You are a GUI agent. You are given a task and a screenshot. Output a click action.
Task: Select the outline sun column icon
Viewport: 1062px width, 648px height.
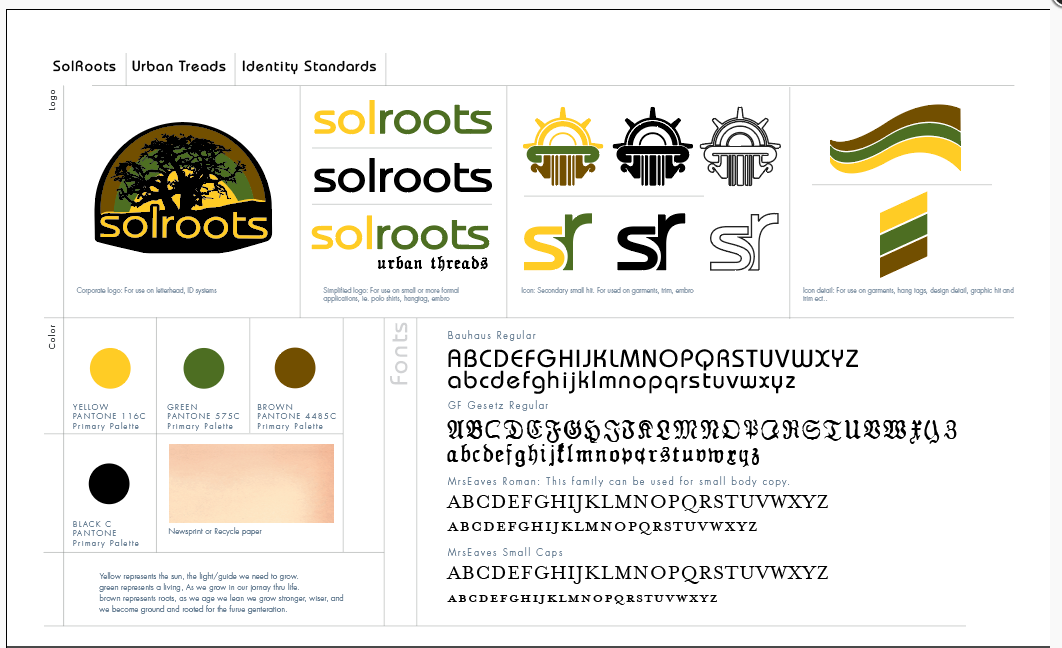click(740, 146)
